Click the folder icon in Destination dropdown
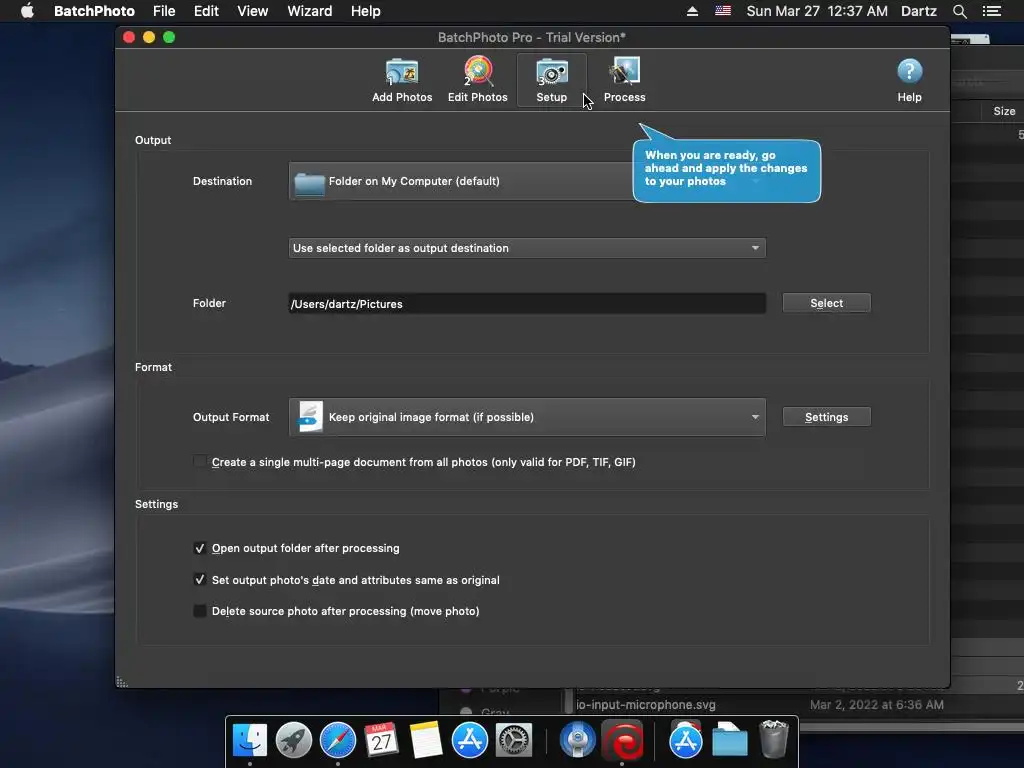The width and height of the screenshot is (1024, 768). (310, 183)
